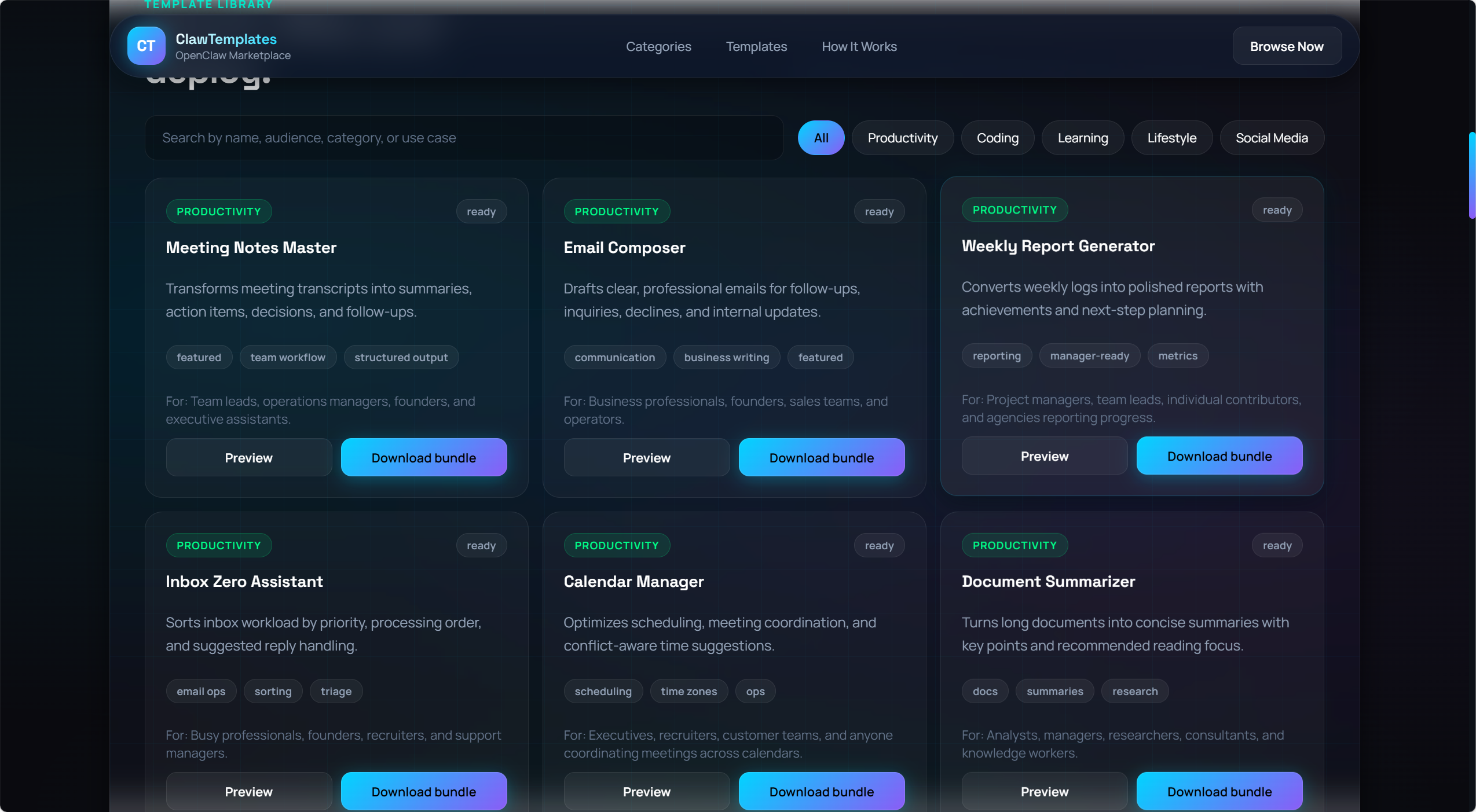Screen dimensions: 1476x812
Task: Open the Categories nav link
Action: coord(658,46)
